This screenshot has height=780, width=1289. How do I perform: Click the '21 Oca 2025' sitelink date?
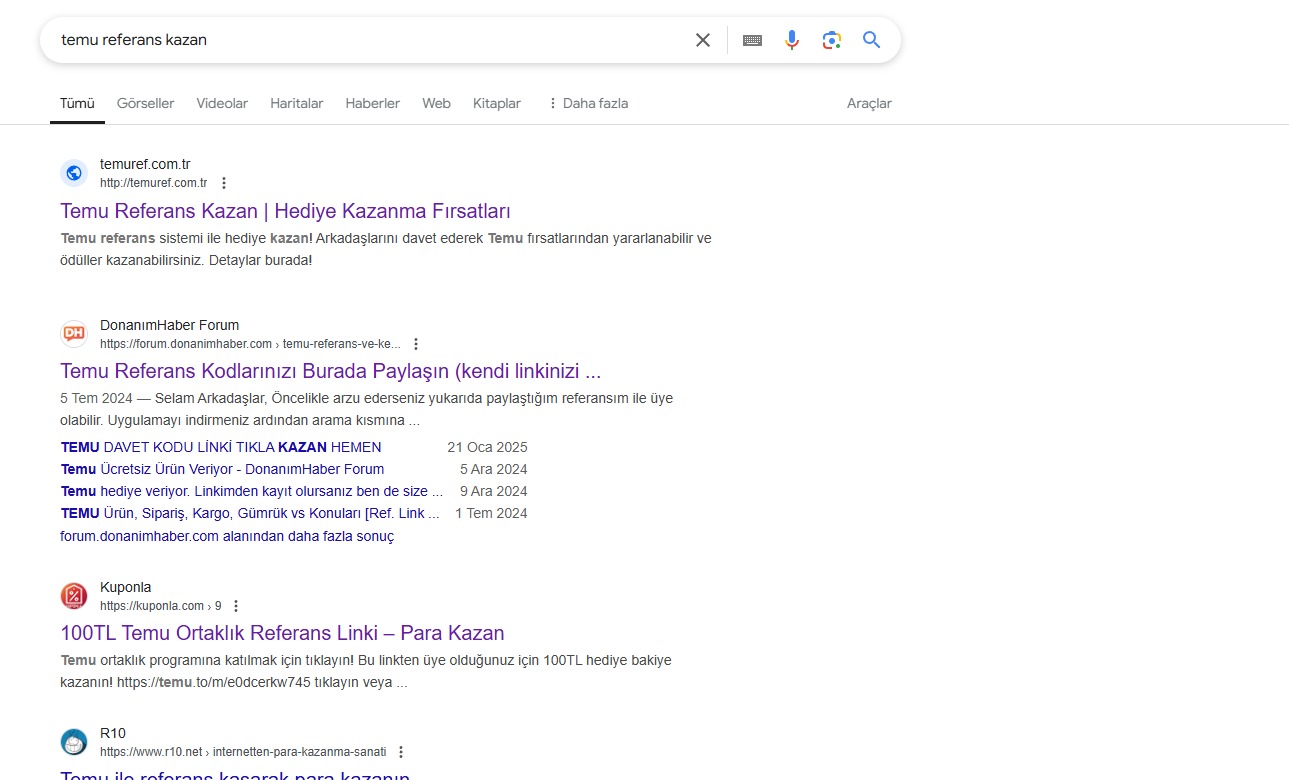pos(487,447)
